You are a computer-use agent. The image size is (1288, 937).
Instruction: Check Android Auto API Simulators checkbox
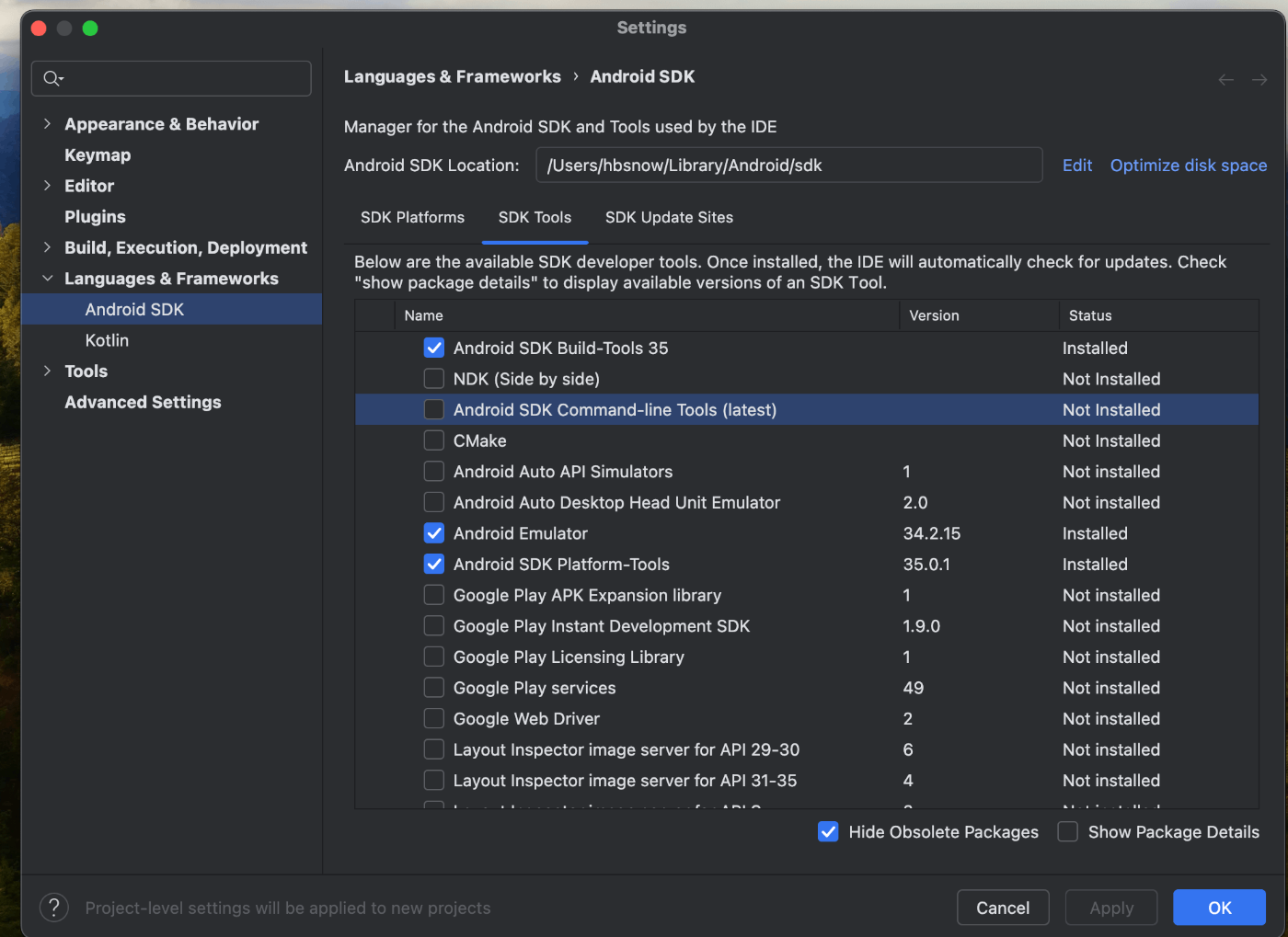tap(434, 472)
